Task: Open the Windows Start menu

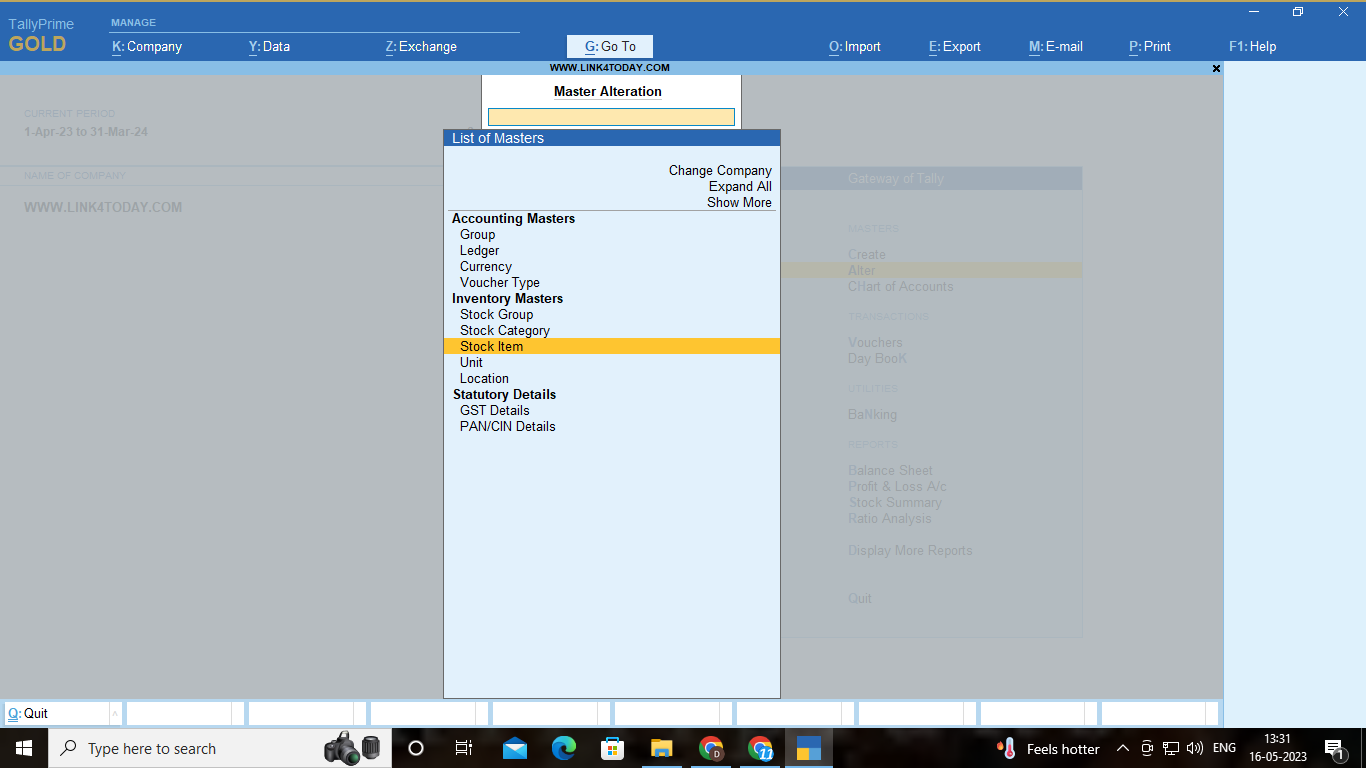Action: (x=24, y=748)
